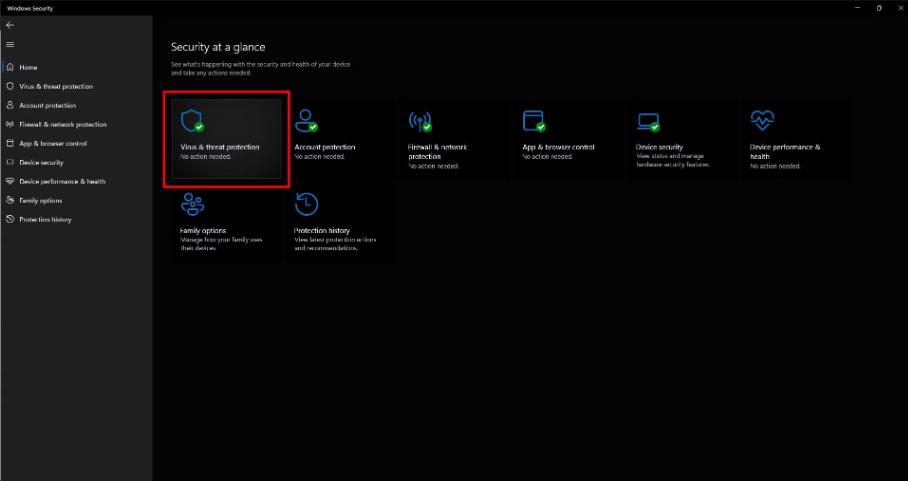The image size is (908, 481).
Task: Click the shield icon in sidebar
Action: [x=10, y=86]
